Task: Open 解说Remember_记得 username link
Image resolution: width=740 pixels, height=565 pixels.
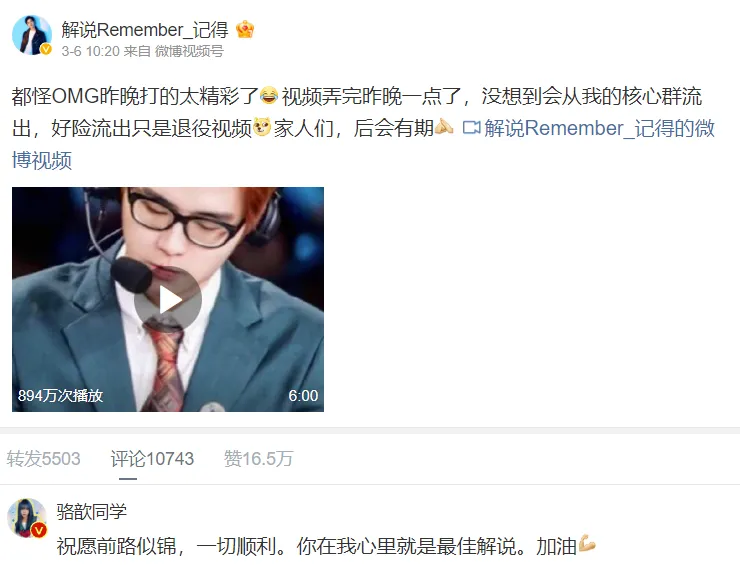Action: click(x=145, y=30)
